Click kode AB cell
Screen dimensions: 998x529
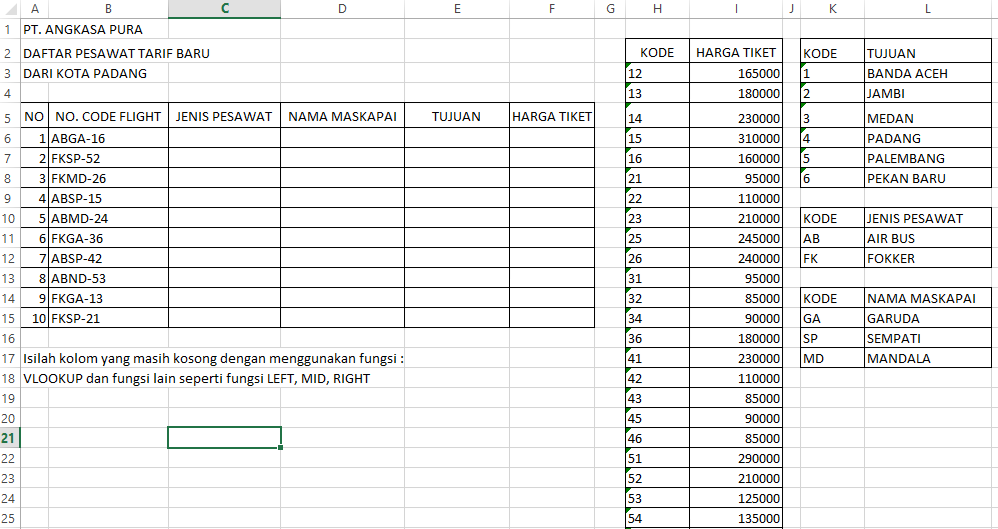coord(833,238)
